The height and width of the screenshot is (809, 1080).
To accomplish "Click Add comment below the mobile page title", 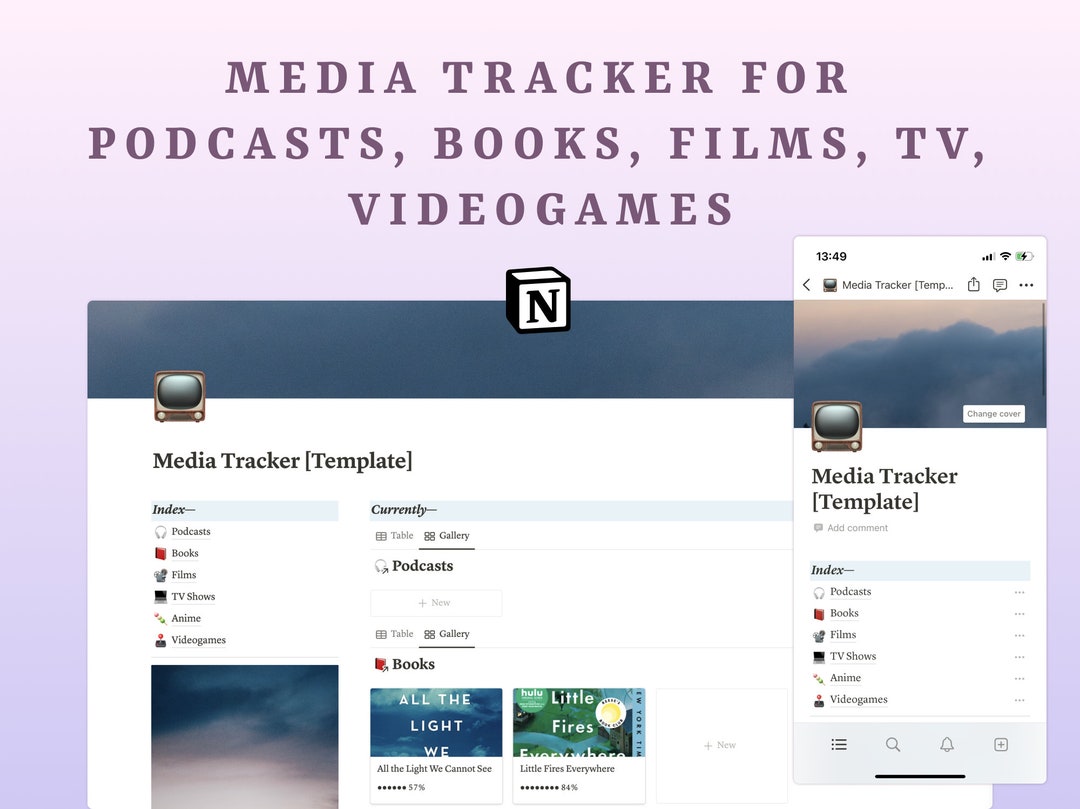I will coord(851,528).
